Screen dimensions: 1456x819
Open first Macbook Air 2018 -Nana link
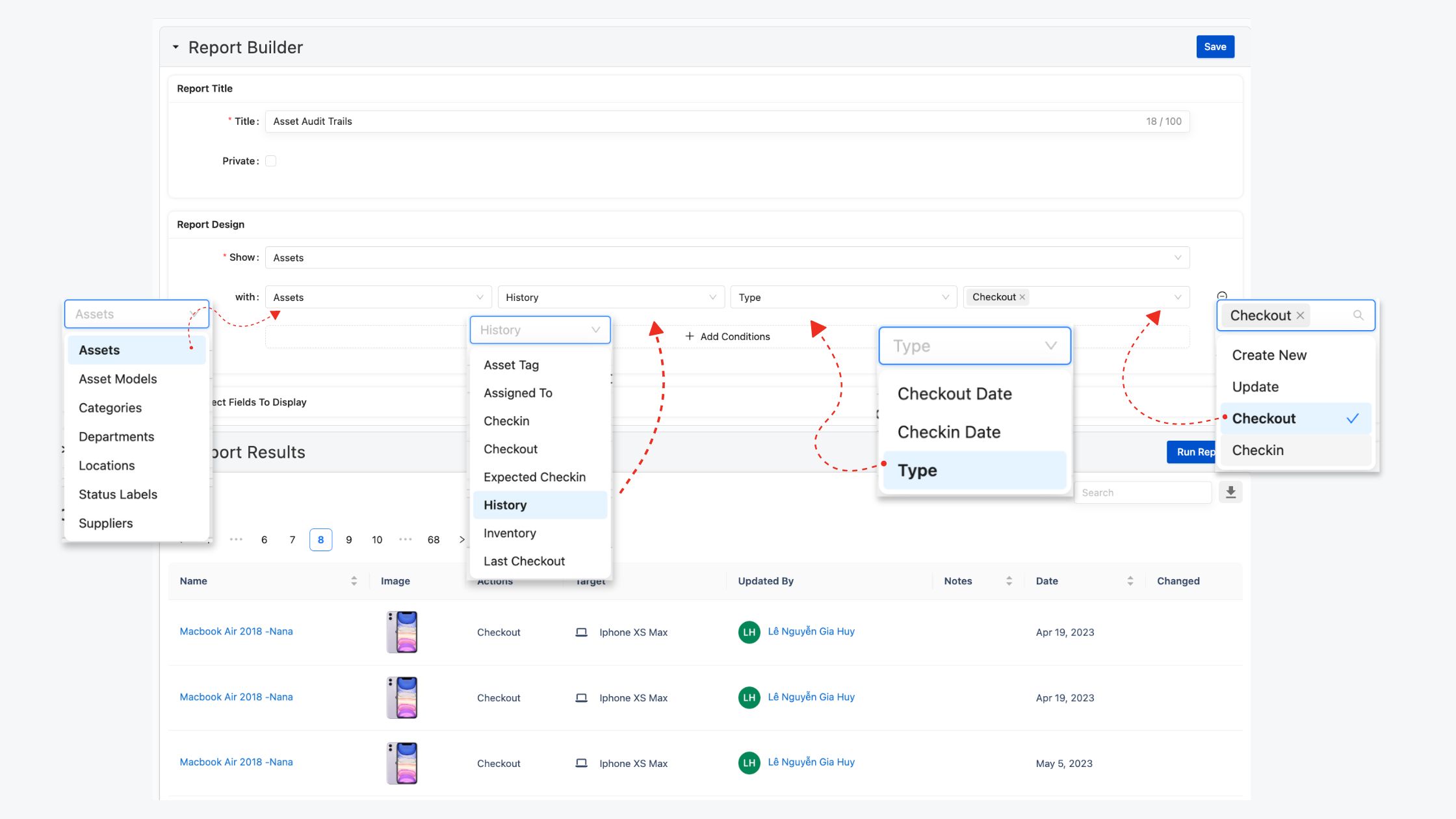click(236, 631)
